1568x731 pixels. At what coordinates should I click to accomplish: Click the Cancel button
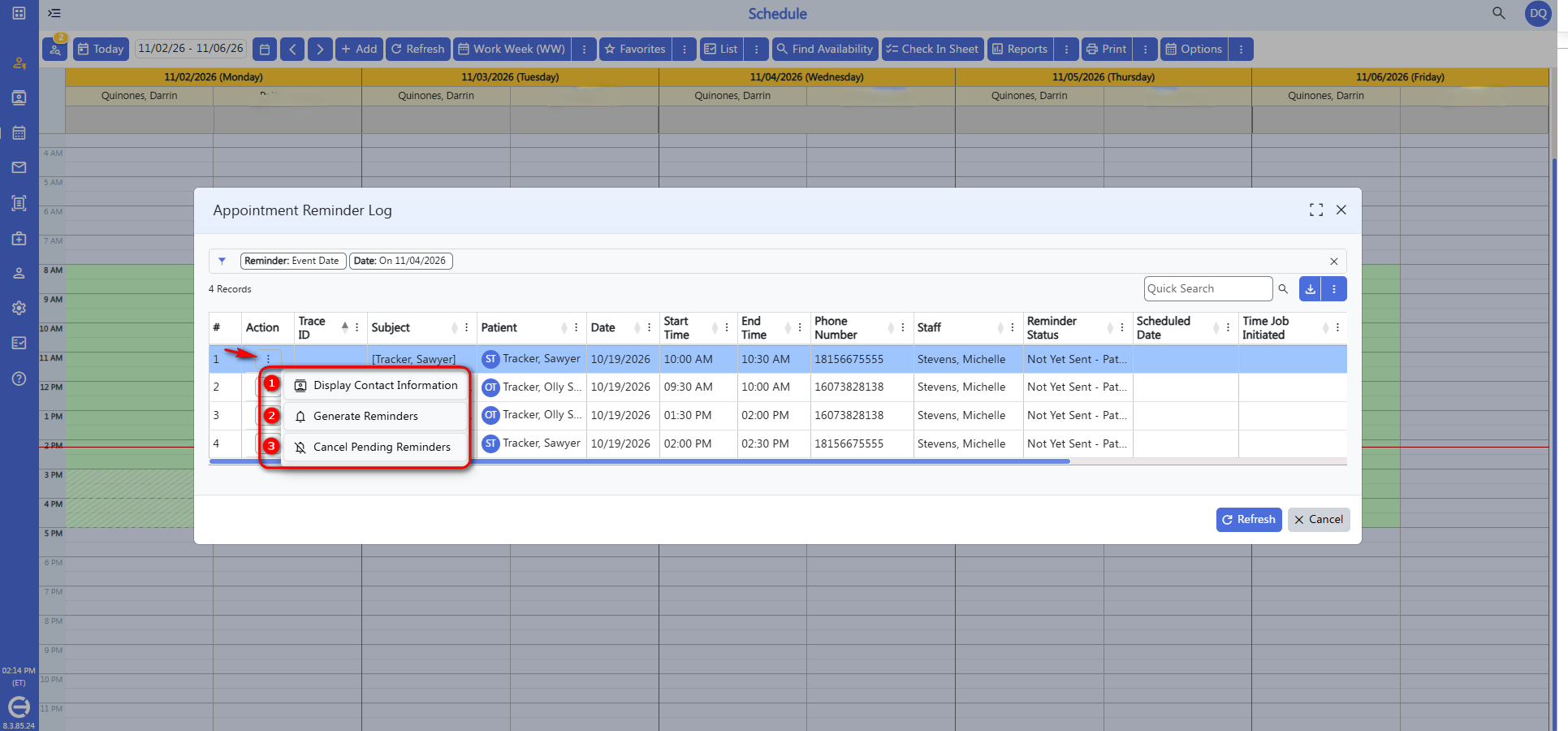1319,519
